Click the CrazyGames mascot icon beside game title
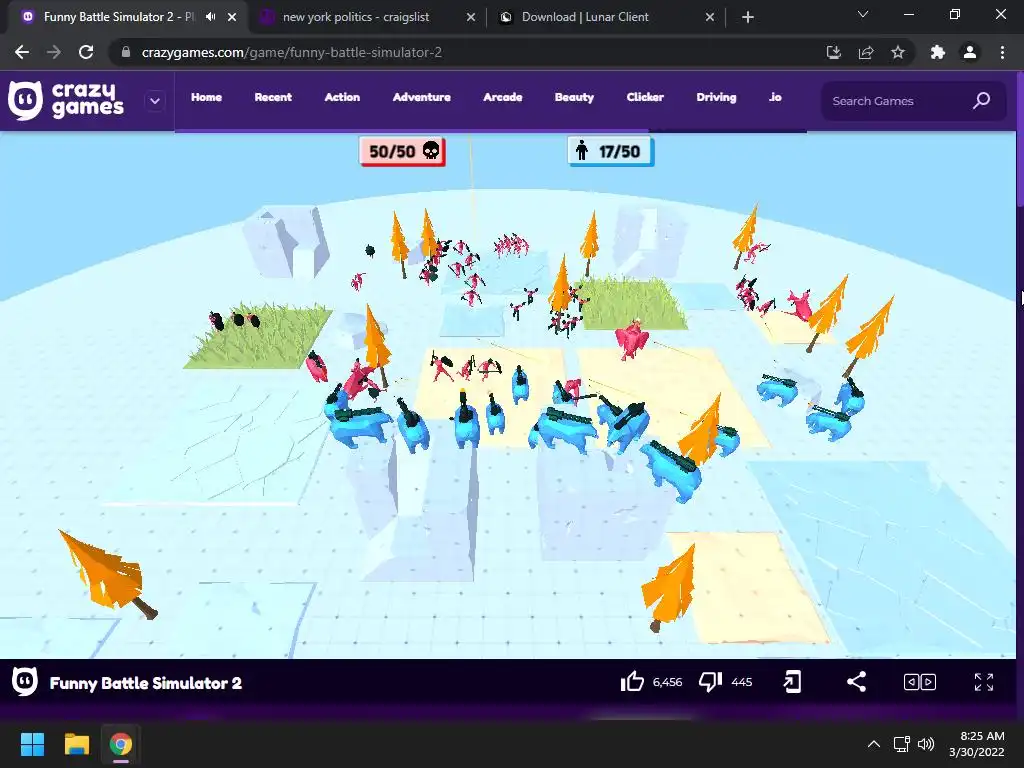 pos(25,682)
